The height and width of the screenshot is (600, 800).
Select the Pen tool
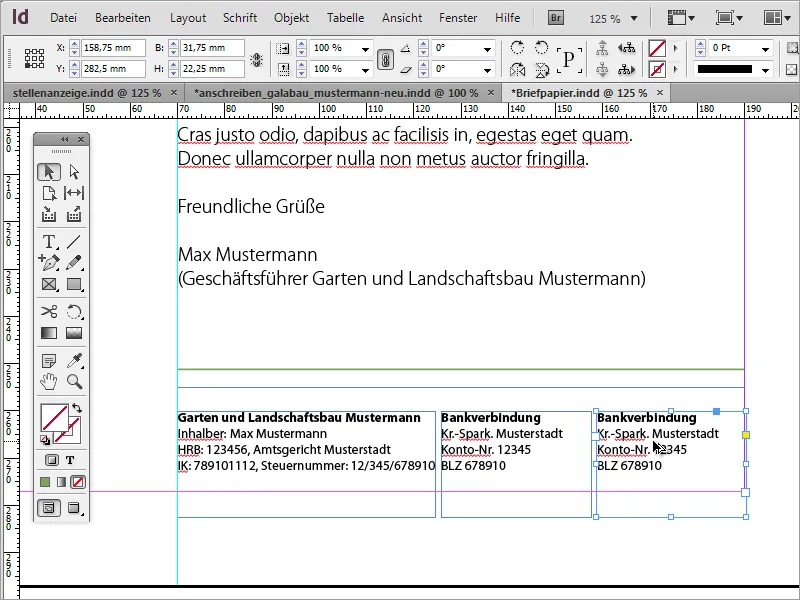point(49,263)
